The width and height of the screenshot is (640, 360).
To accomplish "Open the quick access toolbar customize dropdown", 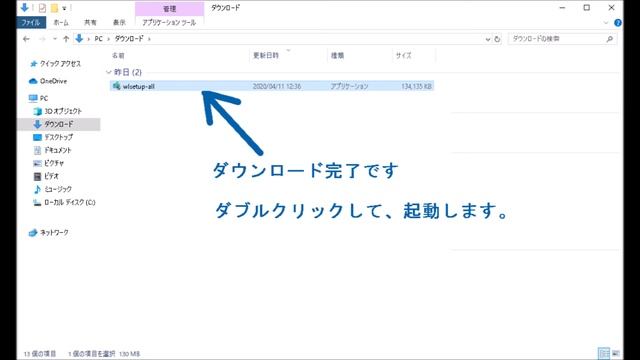I will click(64, 8).
